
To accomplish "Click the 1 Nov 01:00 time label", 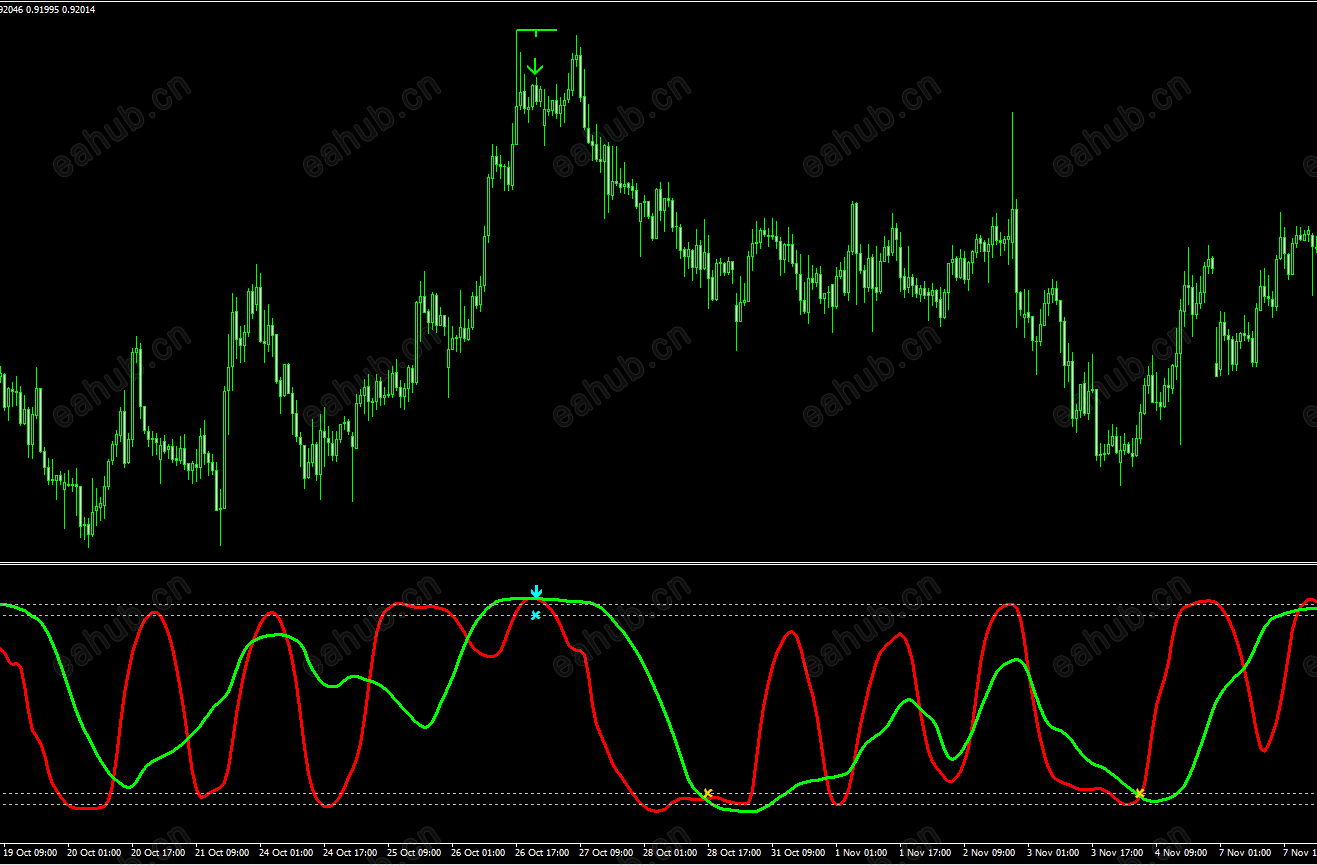I will 861,853.
